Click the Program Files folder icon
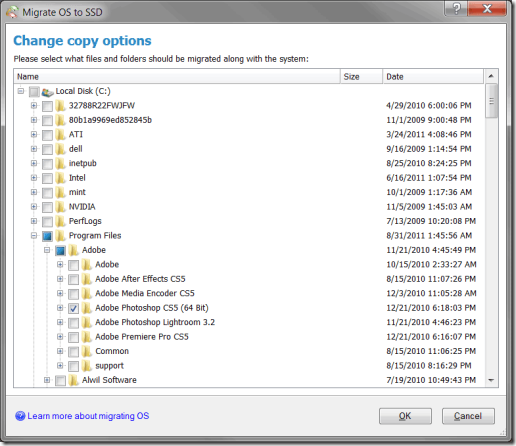The width and height of the screenshot is (516, 446). click(60, 236)
